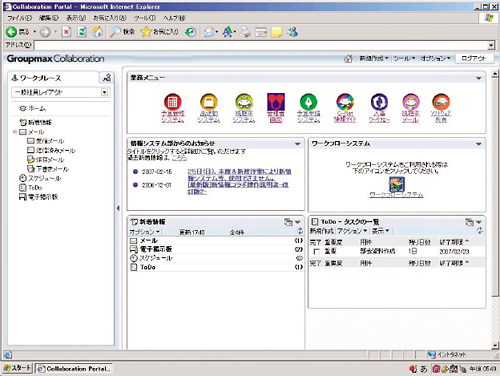Open the 一般社員レイアウト layout dropdown
The width and height of the screenshot is (500, 376).
[x=104, y=92]
